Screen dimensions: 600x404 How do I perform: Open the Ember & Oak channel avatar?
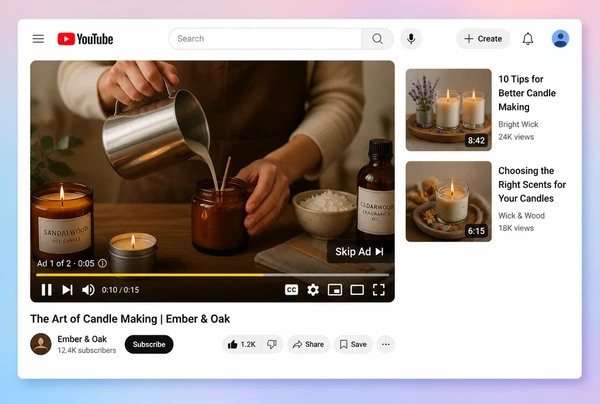coord(41,344)
